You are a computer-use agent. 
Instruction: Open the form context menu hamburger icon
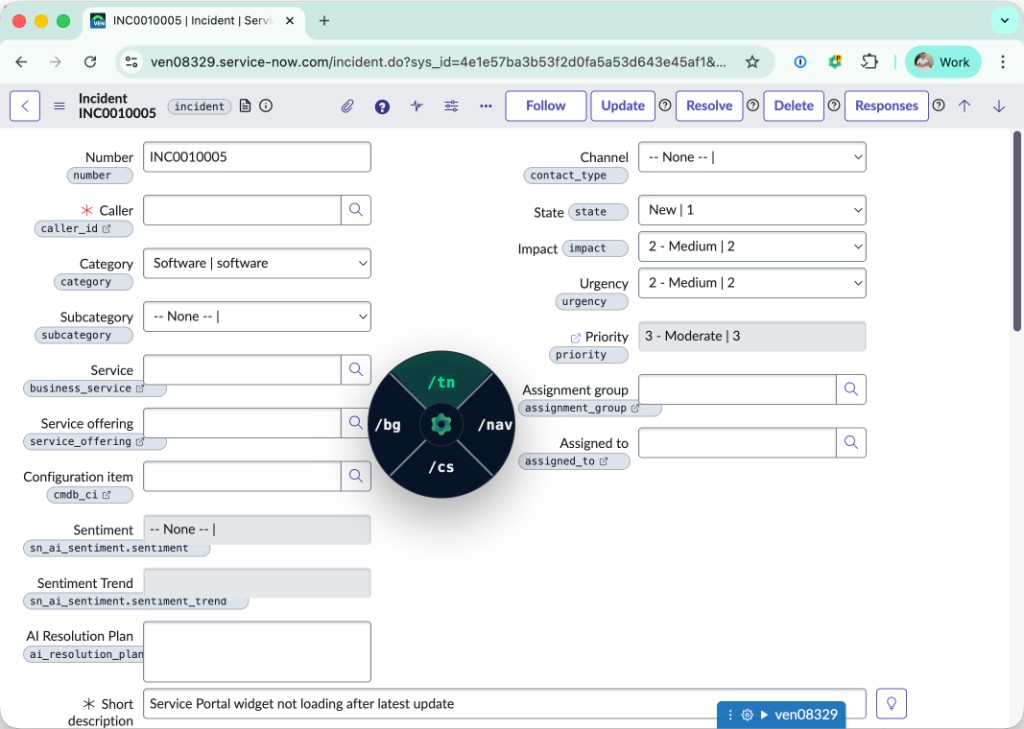coord(59,105)
